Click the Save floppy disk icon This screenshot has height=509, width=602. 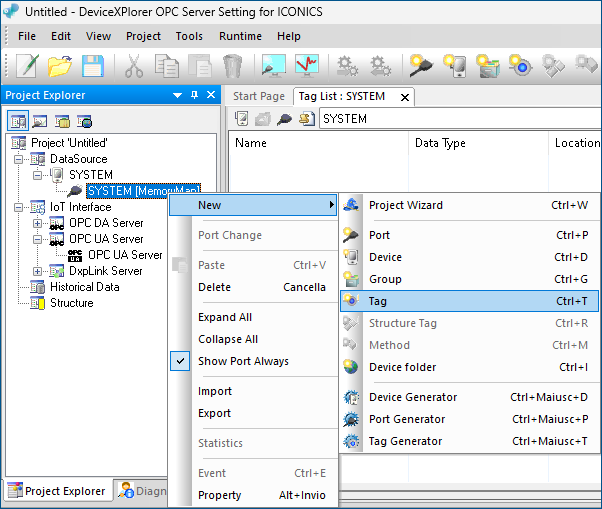[x=93, y=66]
